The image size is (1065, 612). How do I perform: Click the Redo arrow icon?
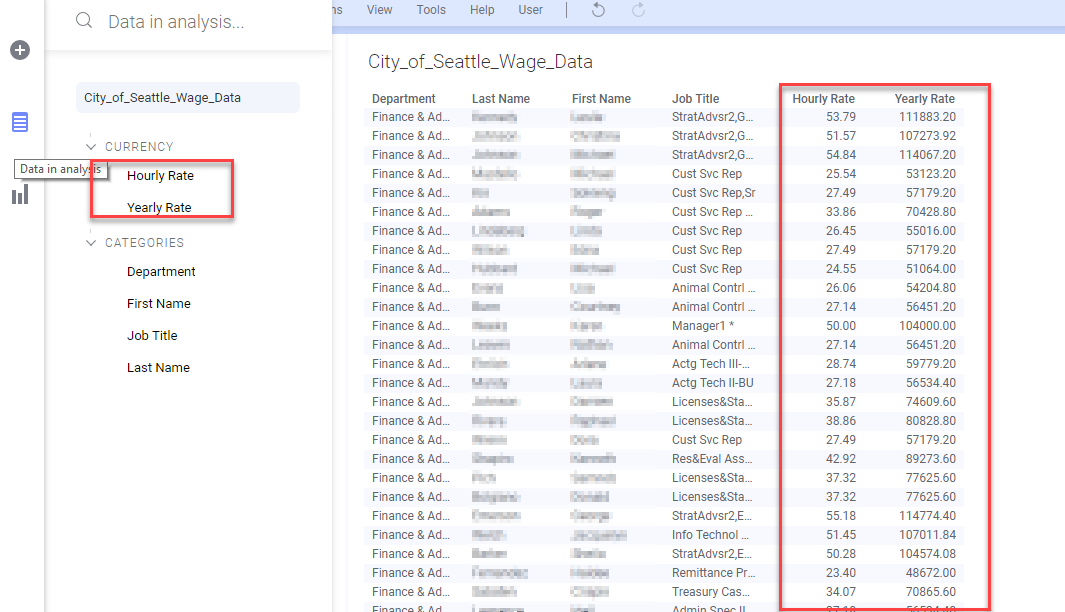[x=638, y=10]
